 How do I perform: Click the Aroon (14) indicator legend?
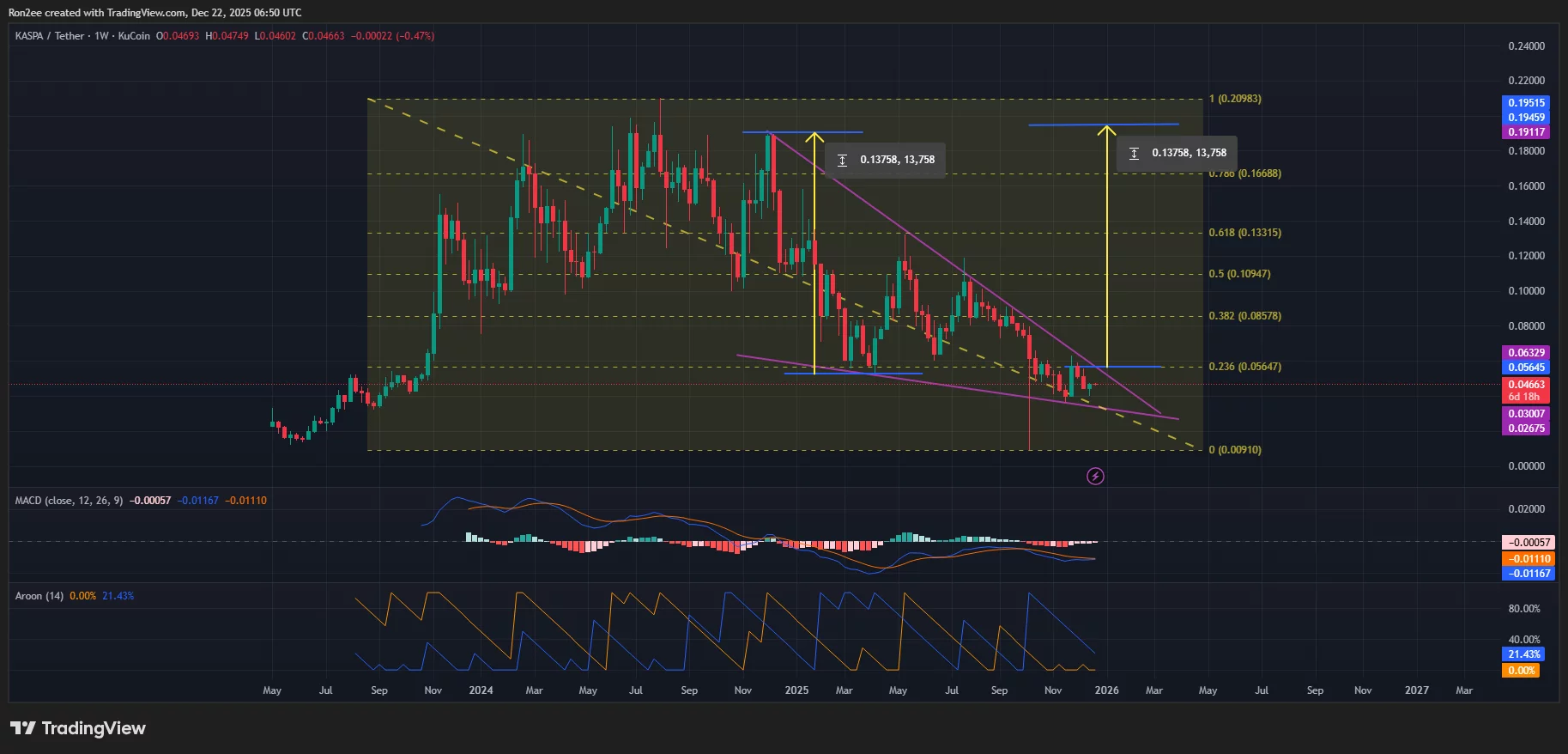pyautogui.click(x=39, y=596)
